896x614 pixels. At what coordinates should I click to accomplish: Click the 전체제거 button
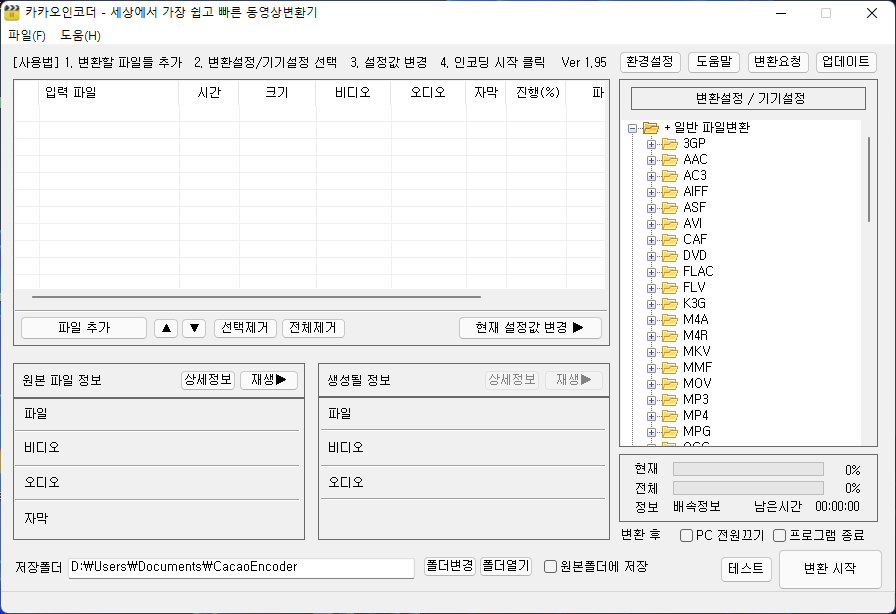313,328
